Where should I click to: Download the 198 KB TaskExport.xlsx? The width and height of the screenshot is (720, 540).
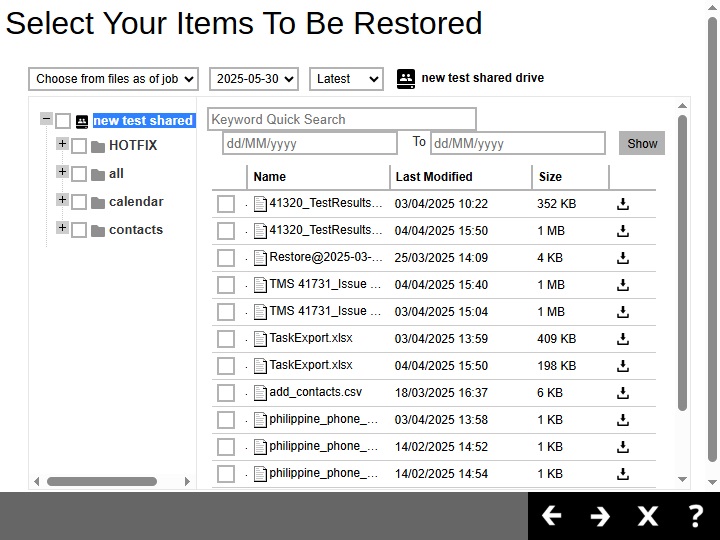coord(623,366)
